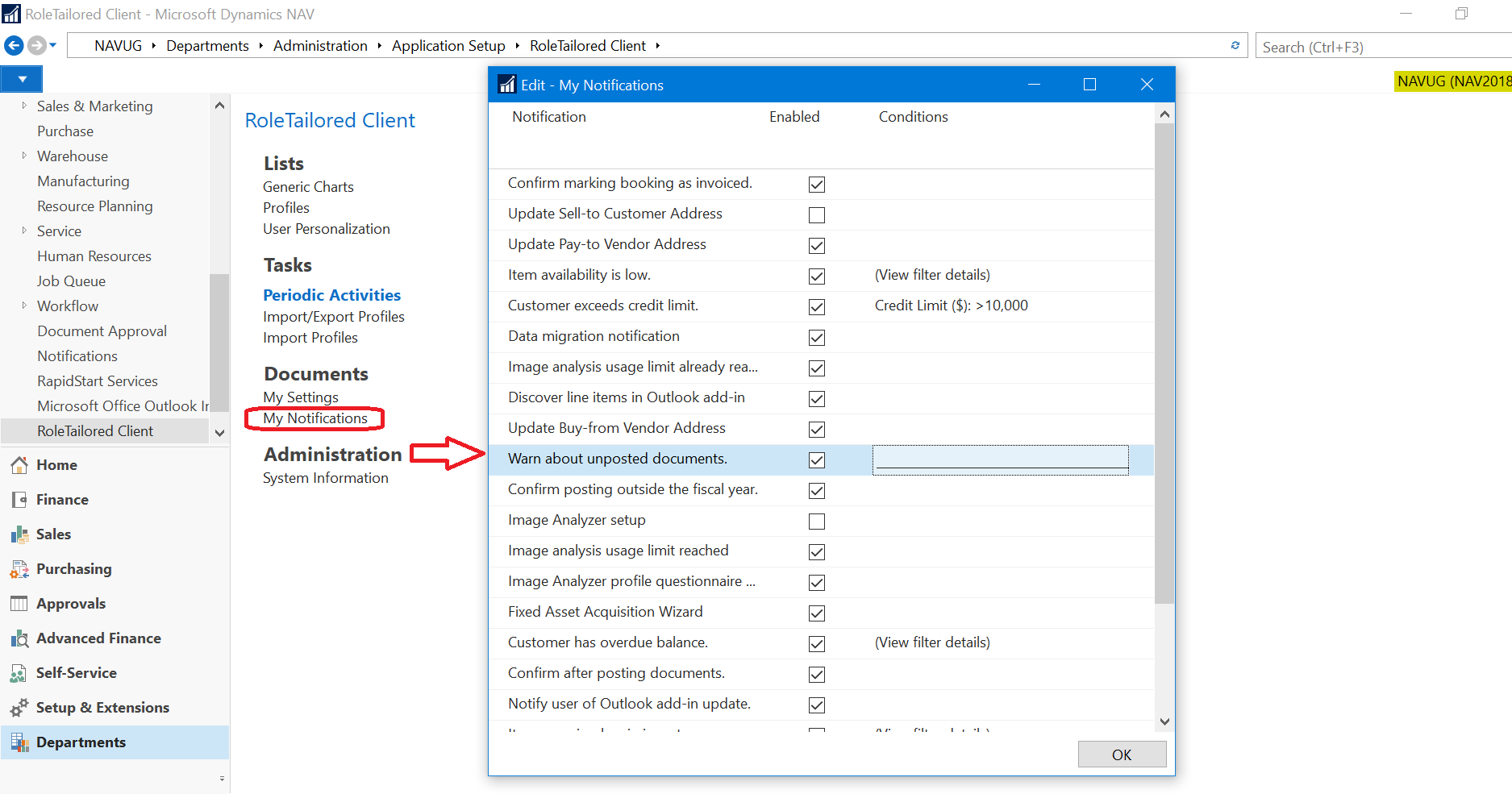Toggle 'Confirm marking booking as invoiced' checkbox
The height and width of the screenshot is (794, 1512).
coord(817,185)
